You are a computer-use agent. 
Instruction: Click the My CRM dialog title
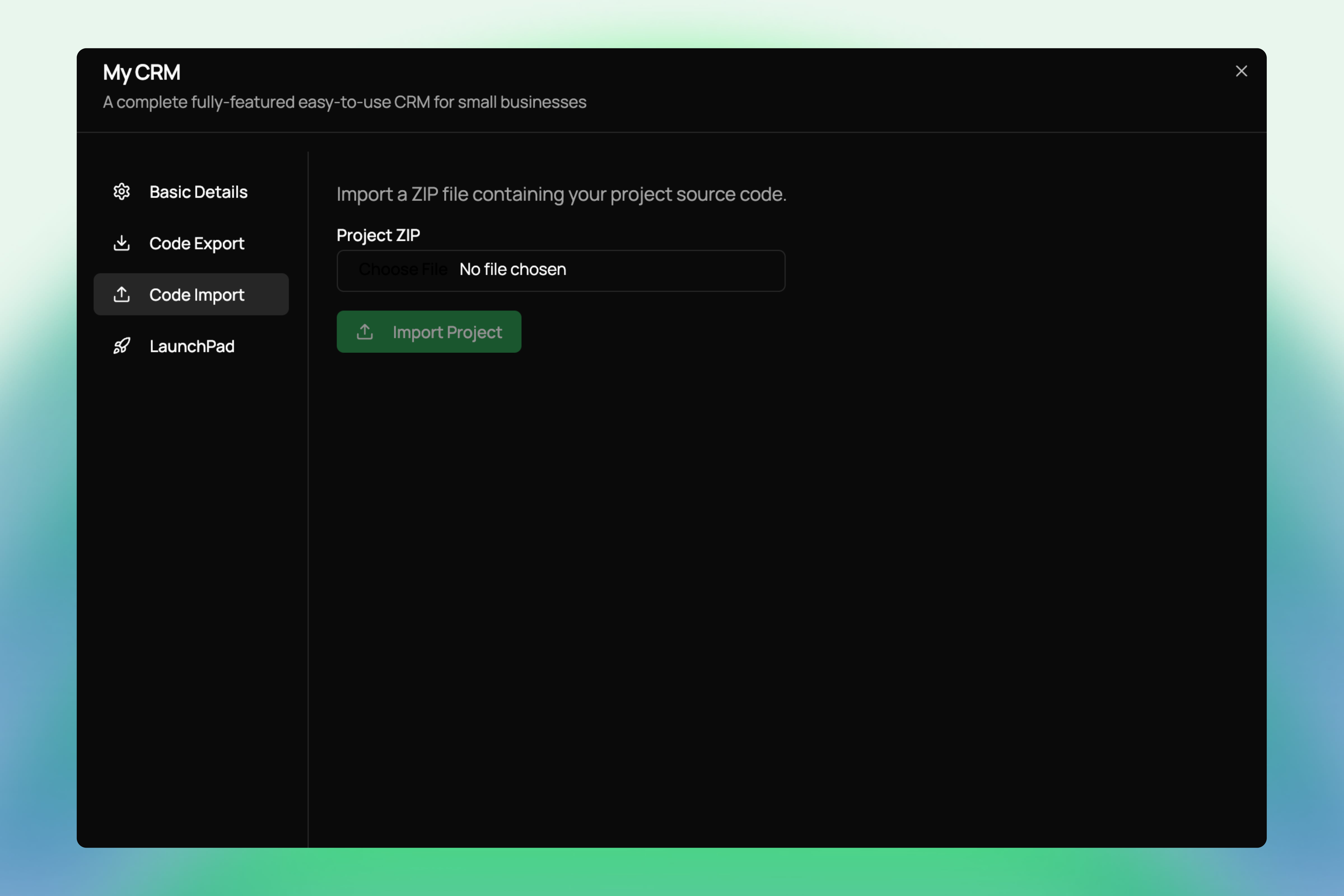tap(141, 73)
